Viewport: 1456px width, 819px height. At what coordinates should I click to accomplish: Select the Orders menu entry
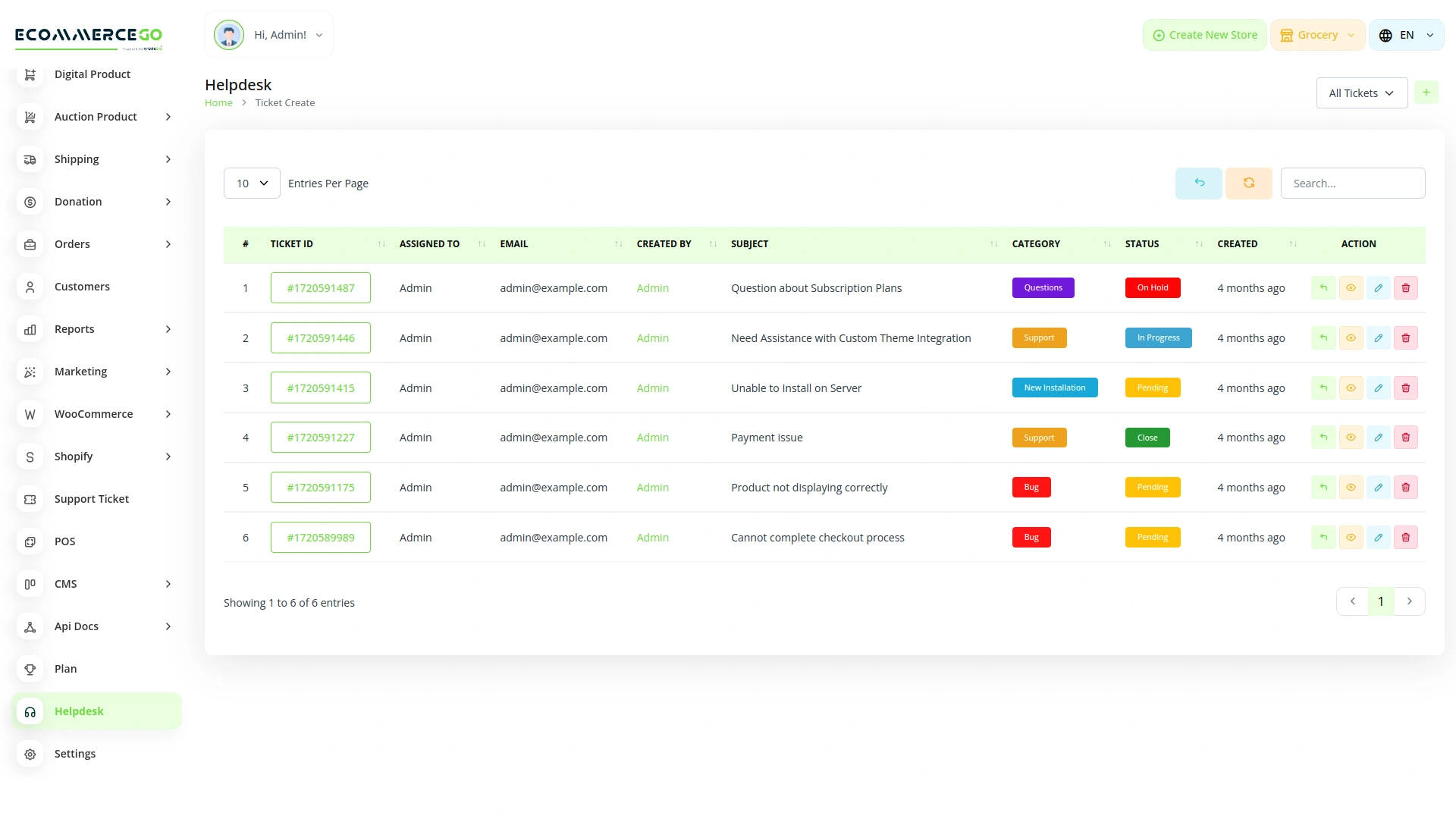pyautogui.click(x=72, y=243)
